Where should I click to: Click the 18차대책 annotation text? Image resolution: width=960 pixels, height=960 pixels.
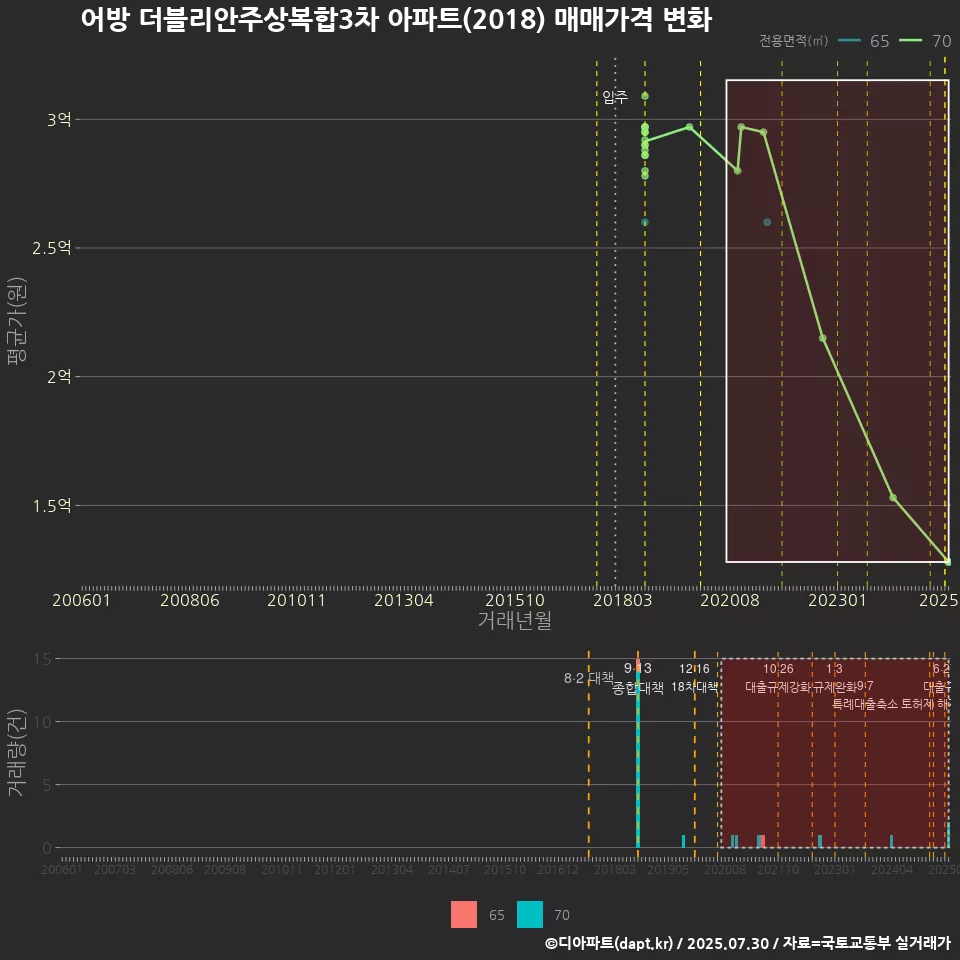pos(694,687)
